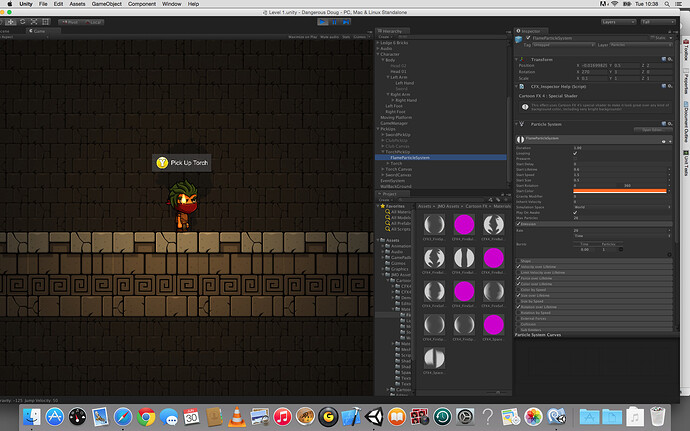This screenshot has width=690, height=431.
Task: Open the File menu
Action: [43, 4]
